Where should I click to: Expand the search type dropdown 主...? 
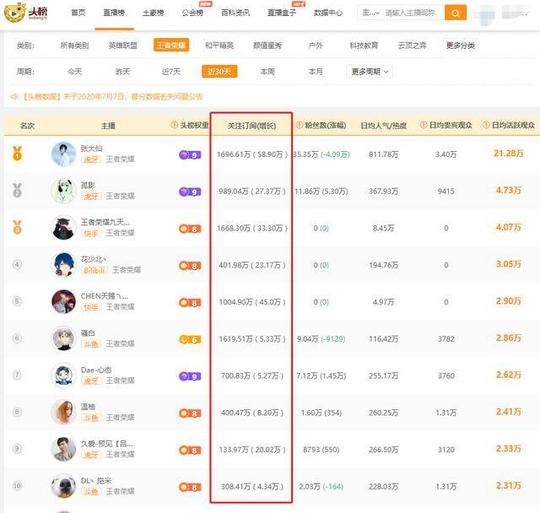point(370,13)
